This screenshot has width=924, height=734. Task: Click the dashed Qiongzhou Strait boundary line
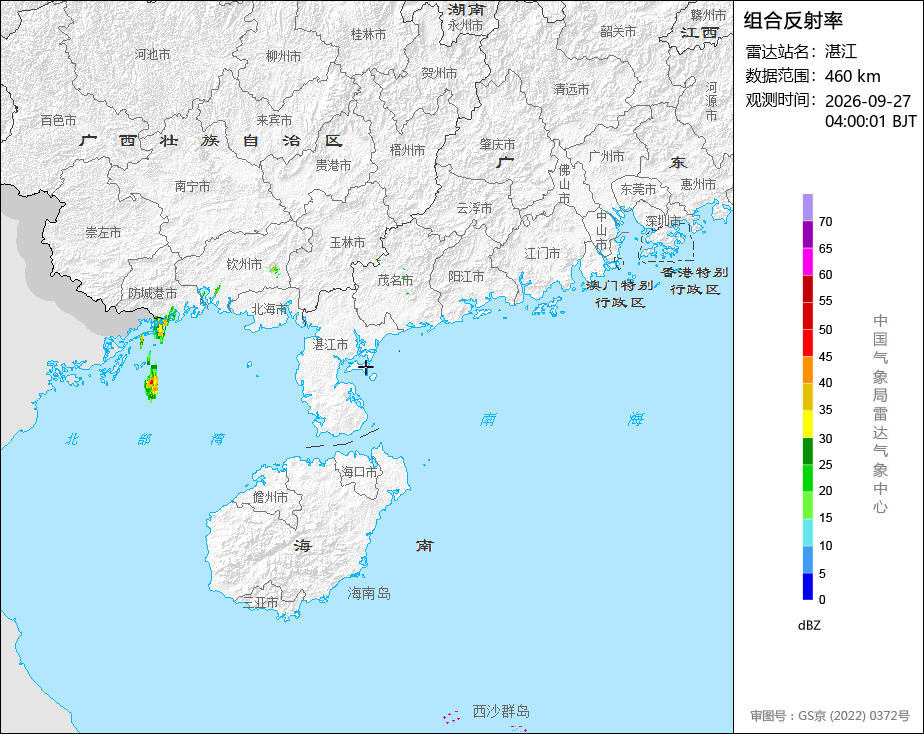click(342, 439)
